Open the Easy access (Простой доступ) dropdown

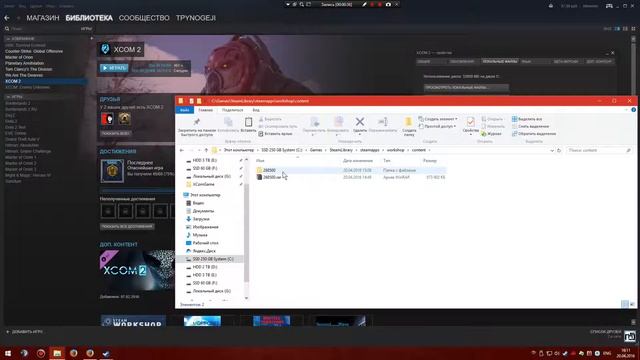438,126
